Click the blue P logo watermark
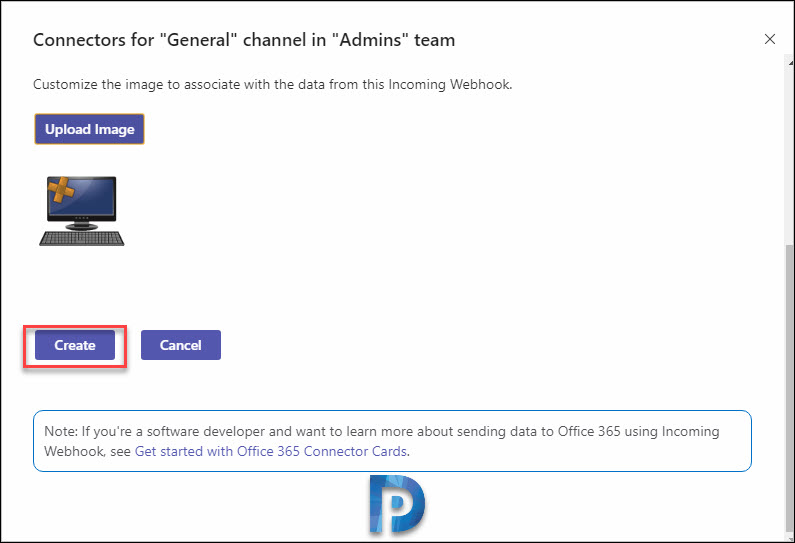This screenshot has width=795, height=543. click(x=397, y=504)
